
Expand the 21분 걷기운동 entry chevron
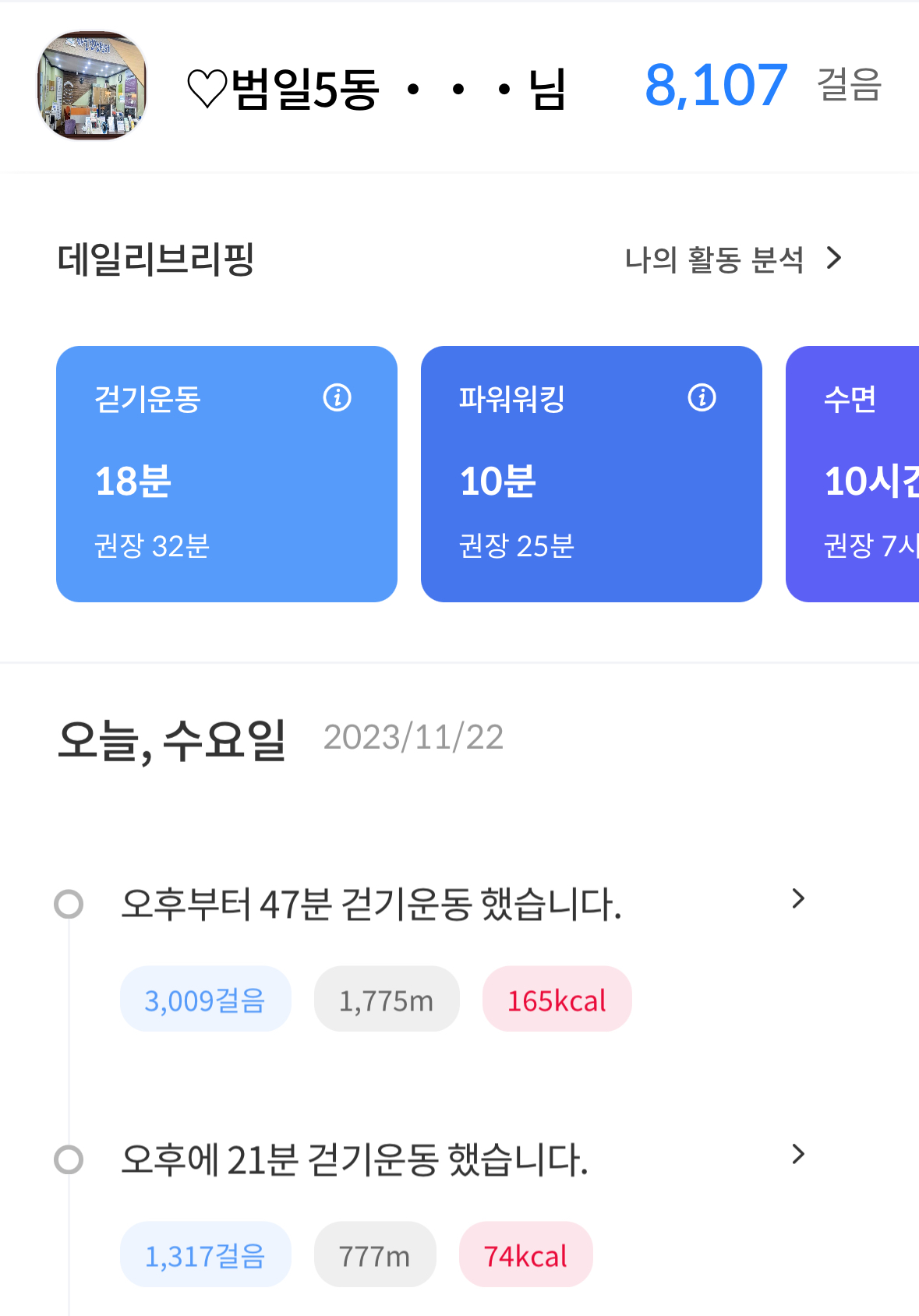797,1155
